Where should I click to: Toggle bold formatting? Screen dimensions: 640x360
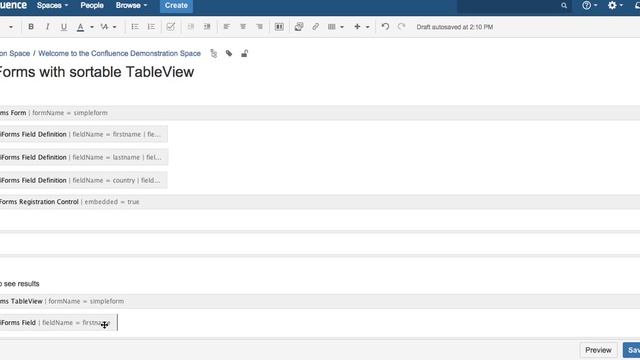tap(31, 27)
